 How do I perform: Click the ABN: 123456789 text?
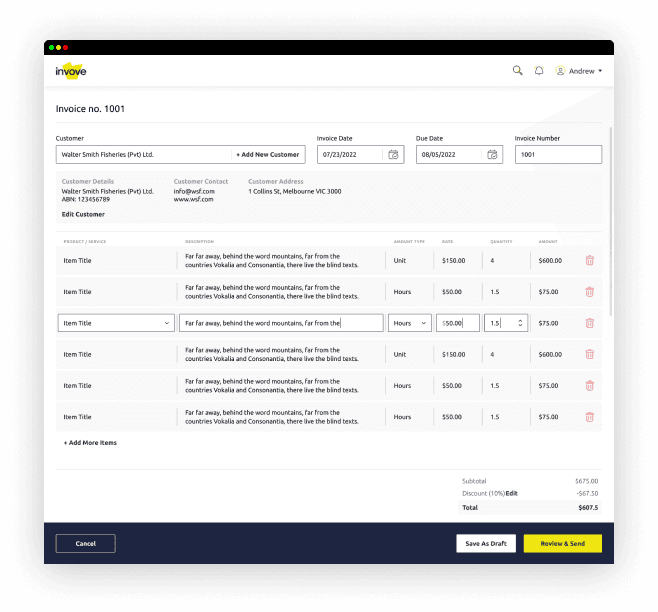click(x=86, y=199)
